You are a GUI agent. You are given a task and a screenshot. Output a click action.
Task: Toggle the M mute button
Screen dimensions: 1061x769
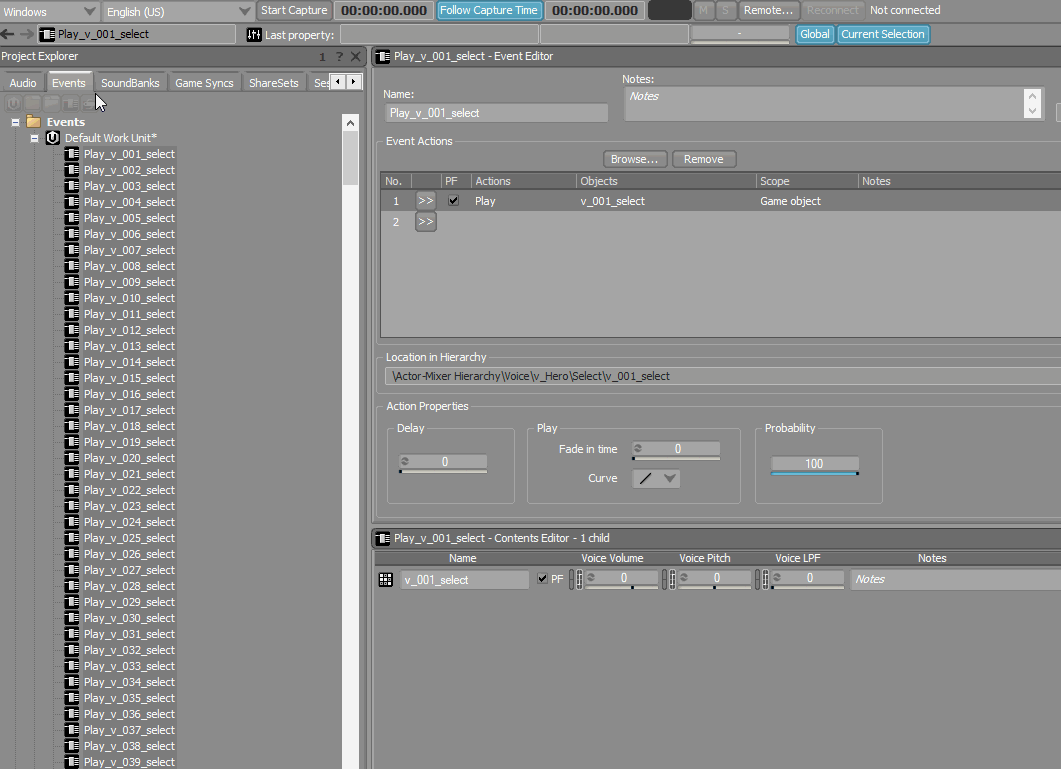pos(704,10)
